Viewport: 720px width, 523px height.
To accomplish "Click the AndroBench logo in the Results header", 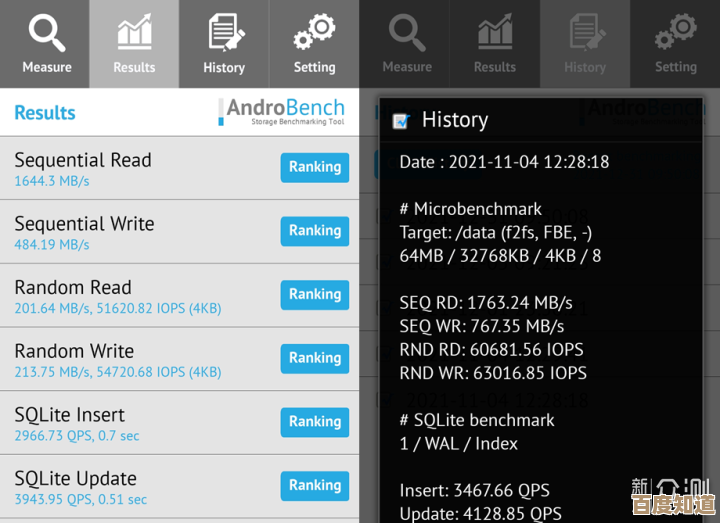I will click(x=282, y=112).
